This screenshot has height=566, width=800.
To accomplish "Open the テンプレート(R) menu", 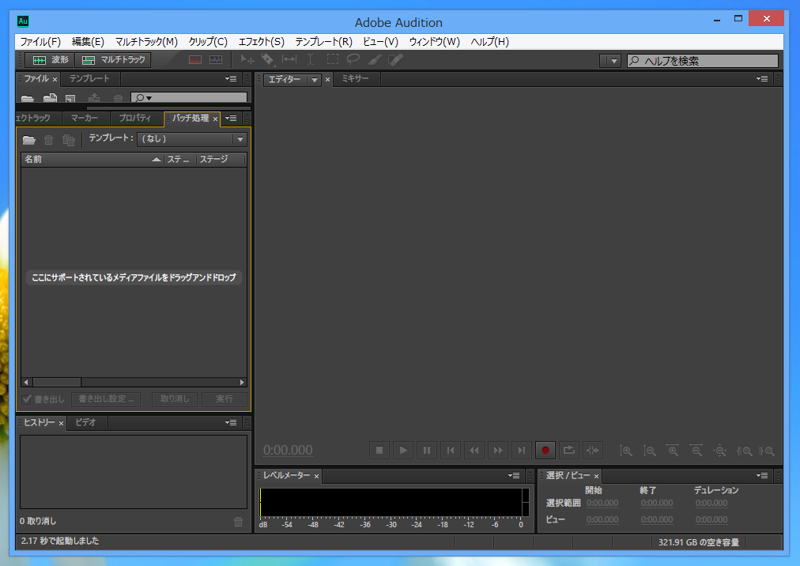I will coord(323,42).
